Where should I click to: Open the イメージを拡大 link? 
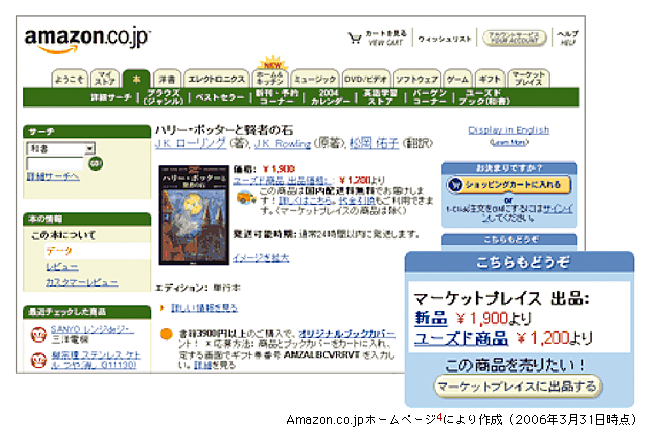(261, 258)
